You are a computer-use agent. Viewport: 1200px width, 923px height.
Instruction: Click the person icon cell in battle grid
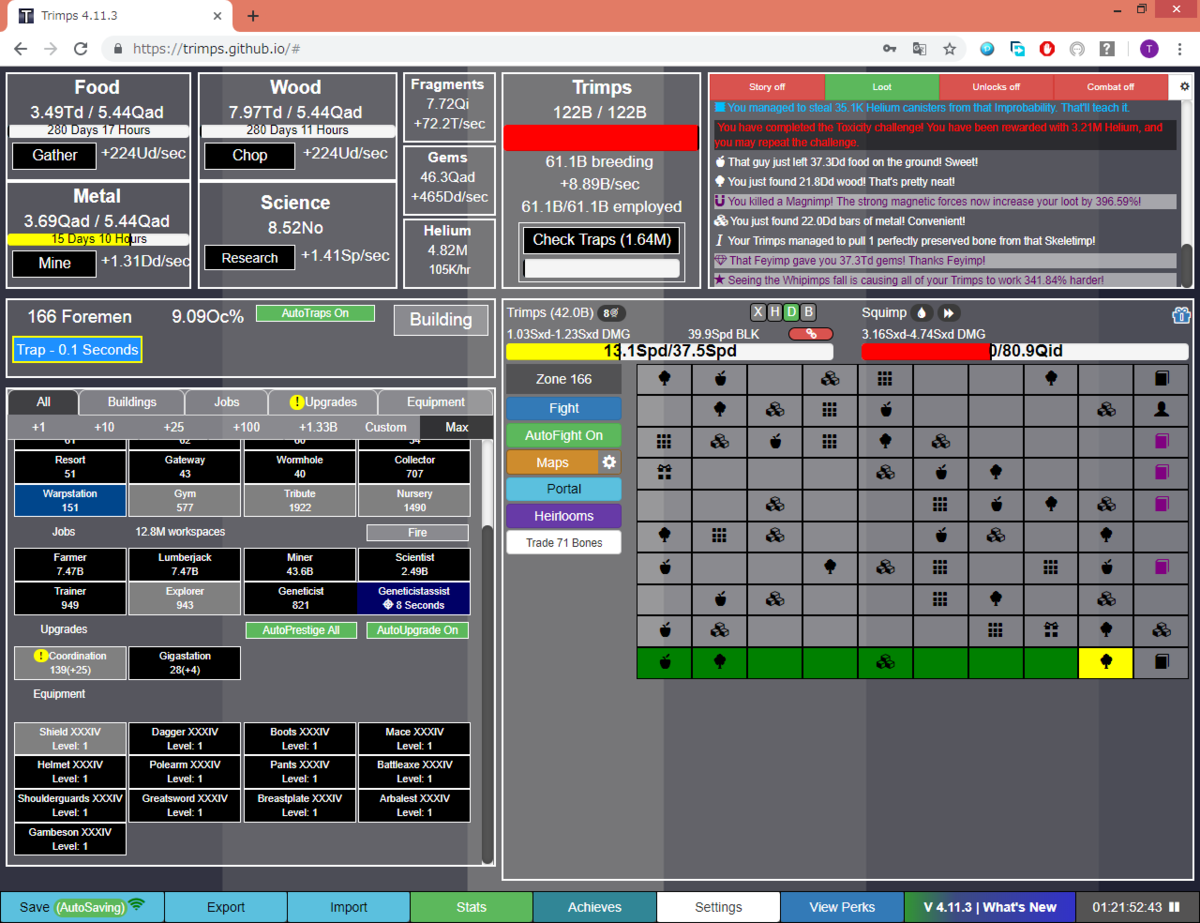point(1161,409)
